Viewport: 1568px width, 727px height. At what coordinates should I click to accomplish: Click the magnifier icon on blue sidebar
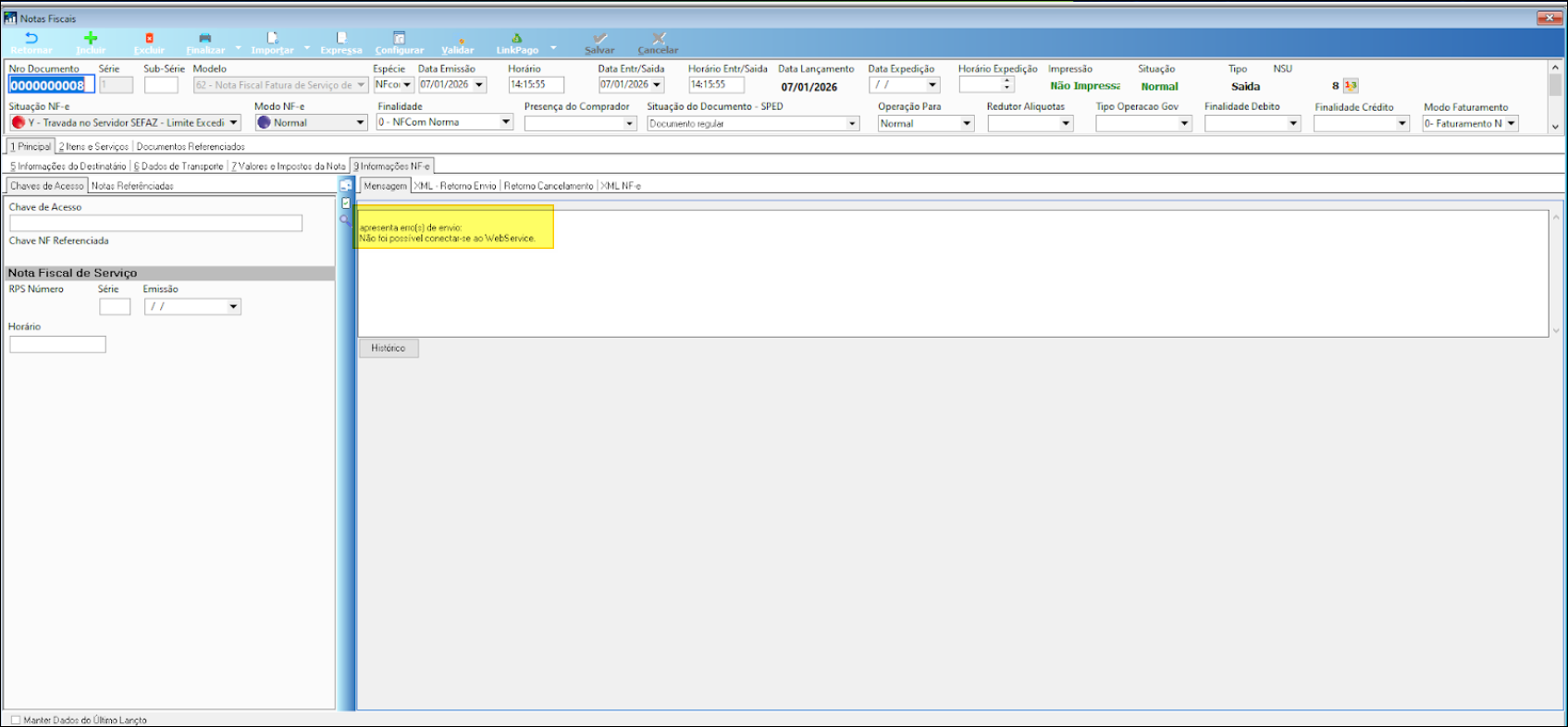pos(345,220)
